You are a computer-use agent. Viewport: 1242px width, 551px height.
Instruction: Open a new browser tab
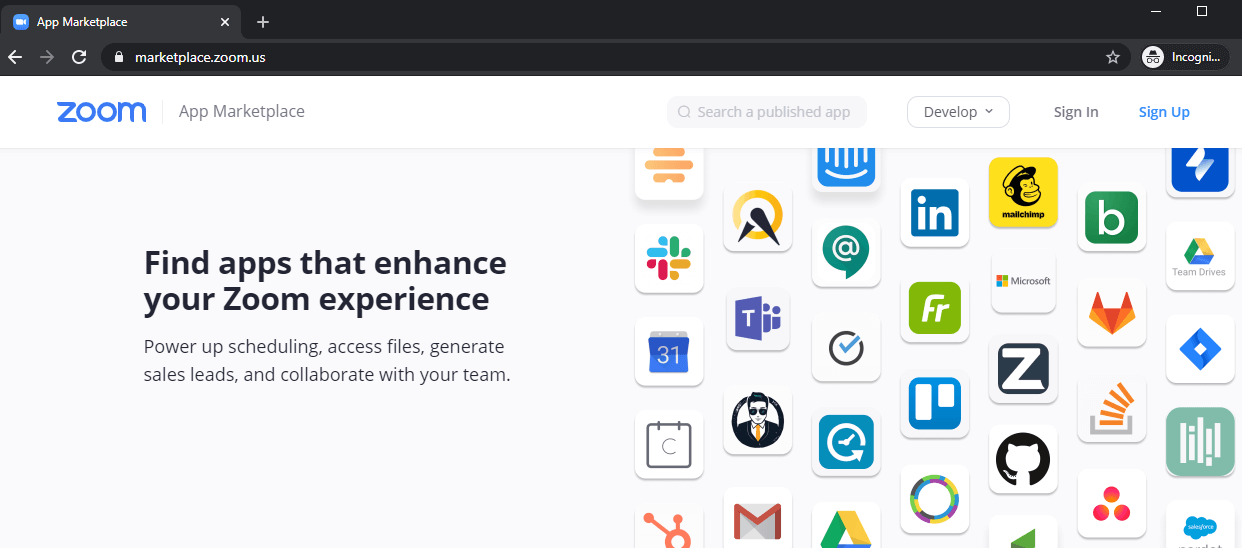[x=263, y=22]
